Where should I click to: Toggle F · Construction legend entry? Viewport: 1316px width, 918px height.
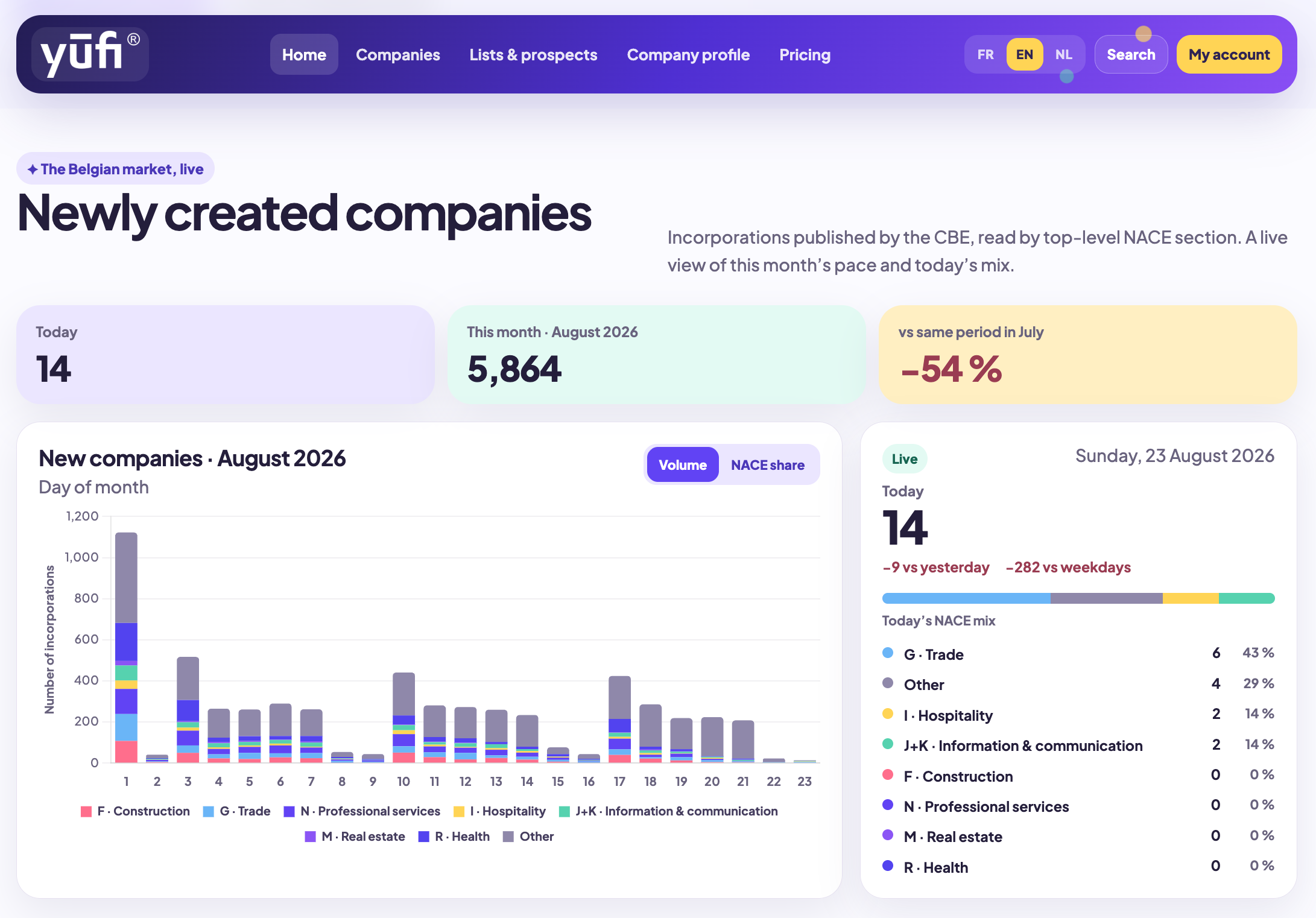(135, 811)
